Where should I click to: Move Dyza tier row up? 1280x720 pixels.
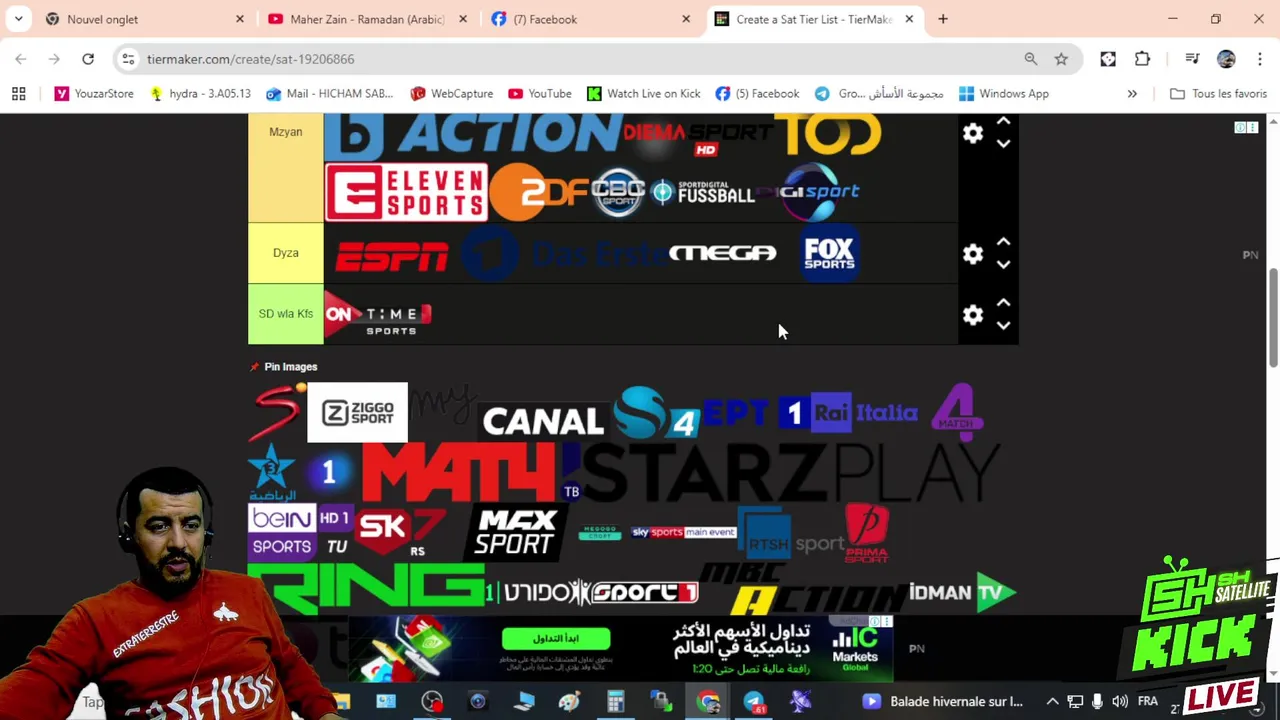click(1003, 242)
